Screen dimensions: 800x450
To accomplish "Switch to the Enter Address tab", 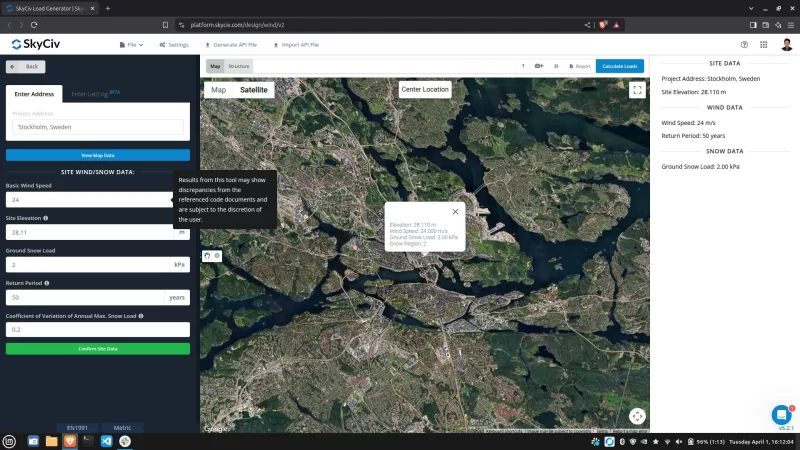I will (x=34, y=94).
